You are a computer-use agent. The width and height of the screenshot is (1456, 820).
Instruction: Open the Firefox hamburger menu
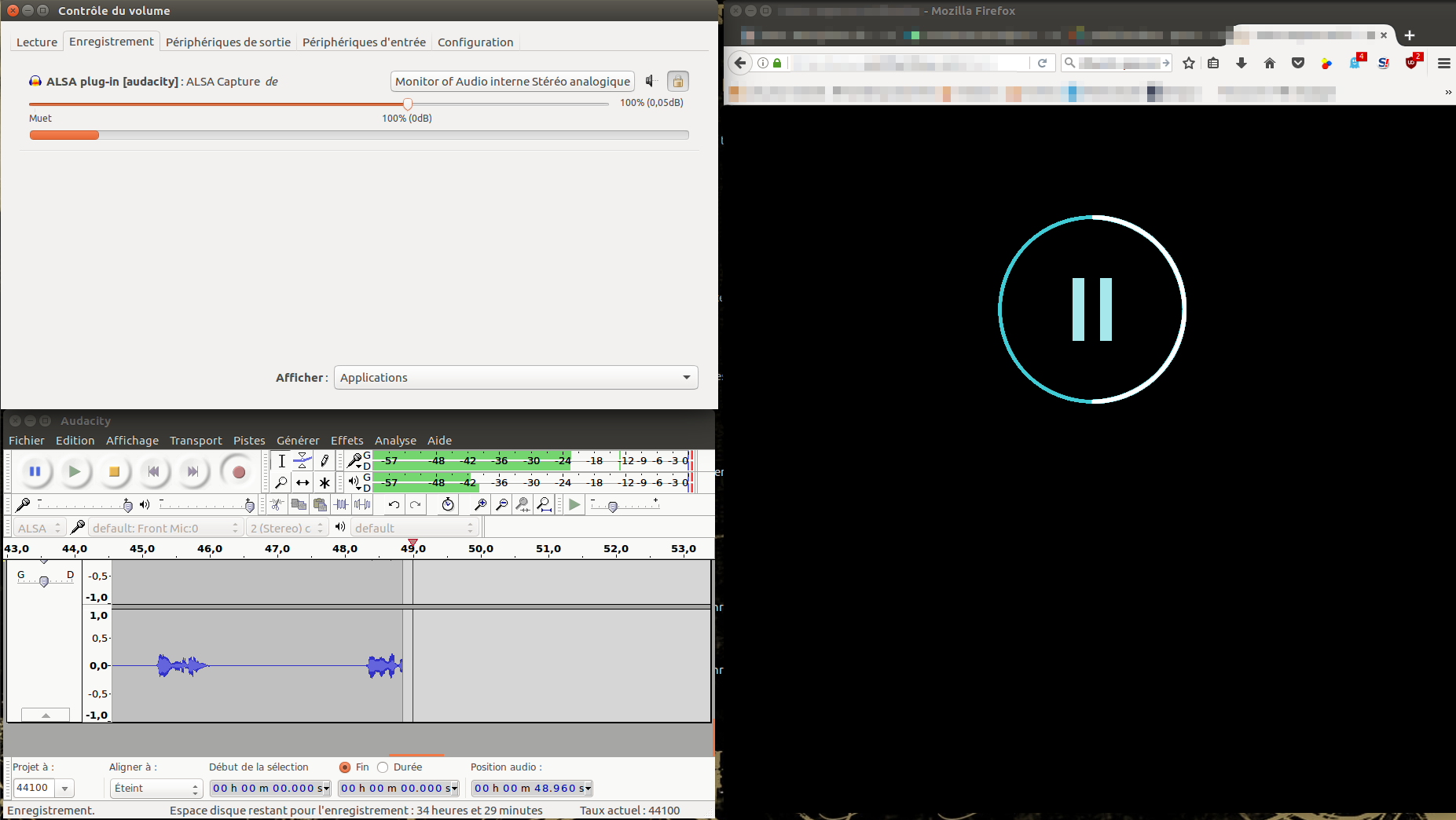pos(1443,63)
